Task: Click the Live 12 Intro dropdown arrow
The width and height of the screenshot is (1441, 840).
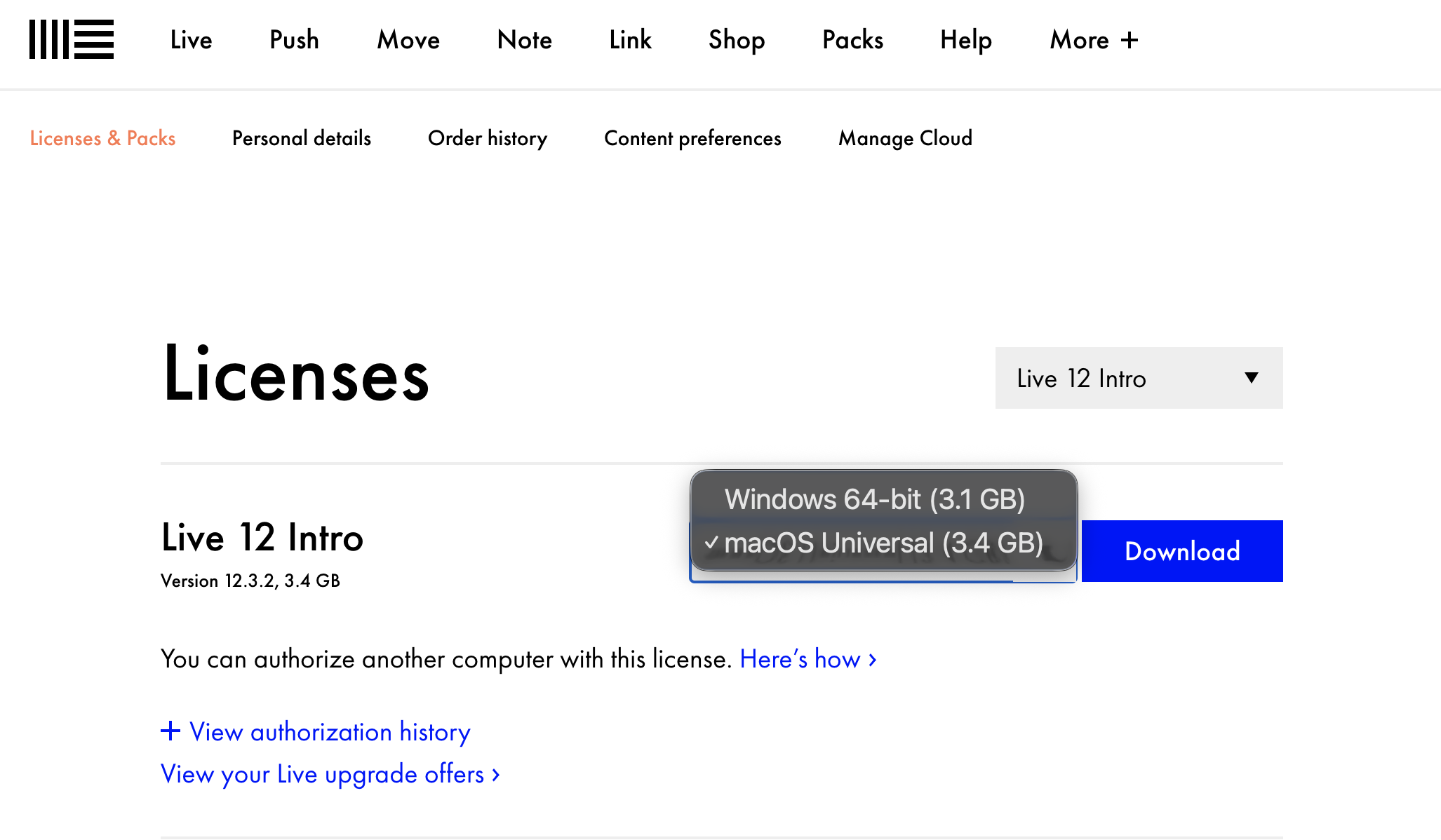Action: click(x=1251, y=378)
